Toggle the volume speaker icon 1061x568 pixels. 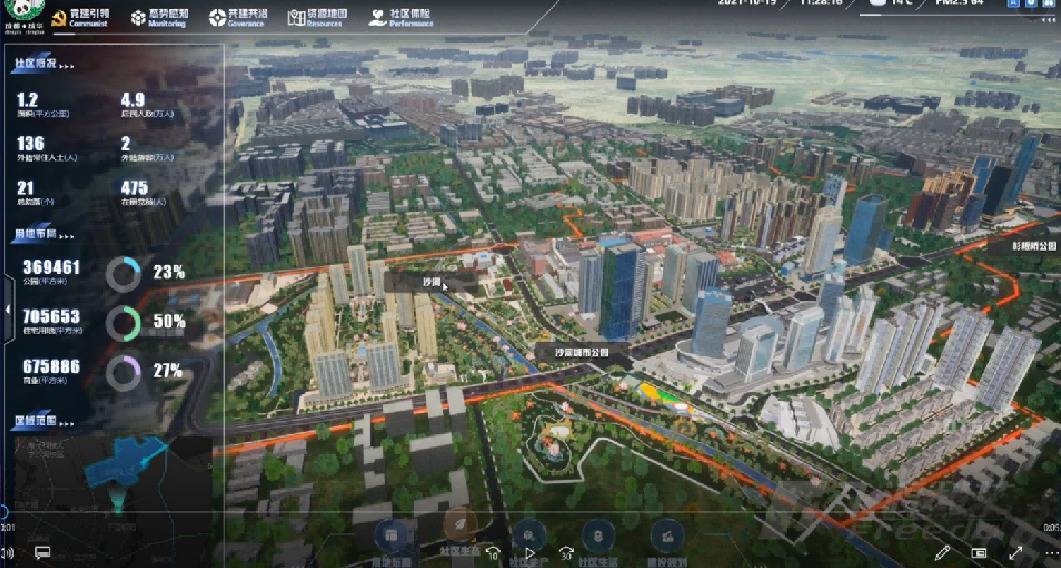pyautogui.click(x=8, y=552)
